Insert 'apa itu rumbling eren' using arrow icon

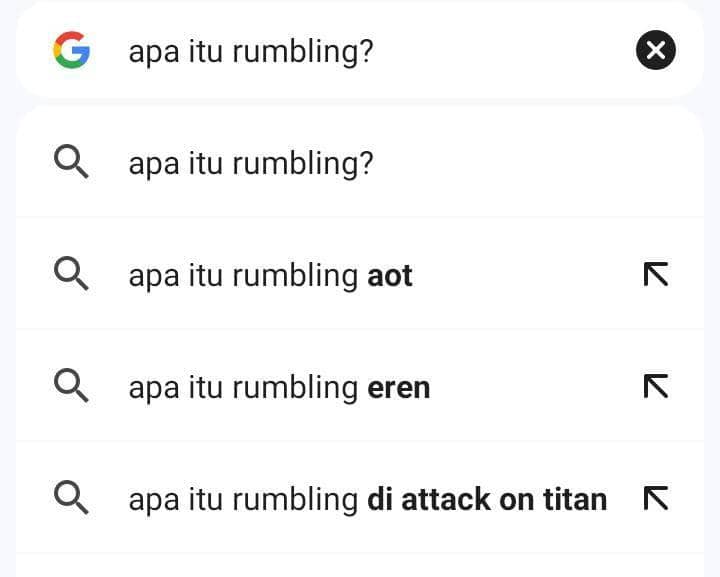(x=656, y=386)
